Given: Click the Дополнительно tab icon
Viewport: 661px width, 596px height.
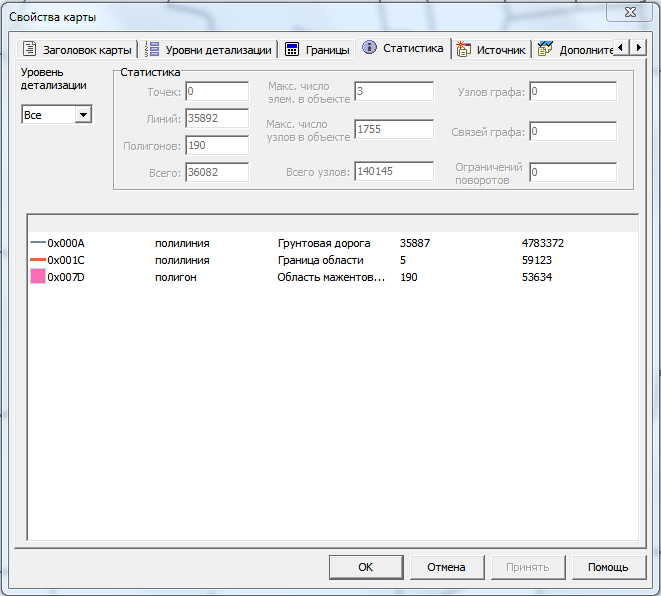Looking at the screenshot, I should 546,49.
